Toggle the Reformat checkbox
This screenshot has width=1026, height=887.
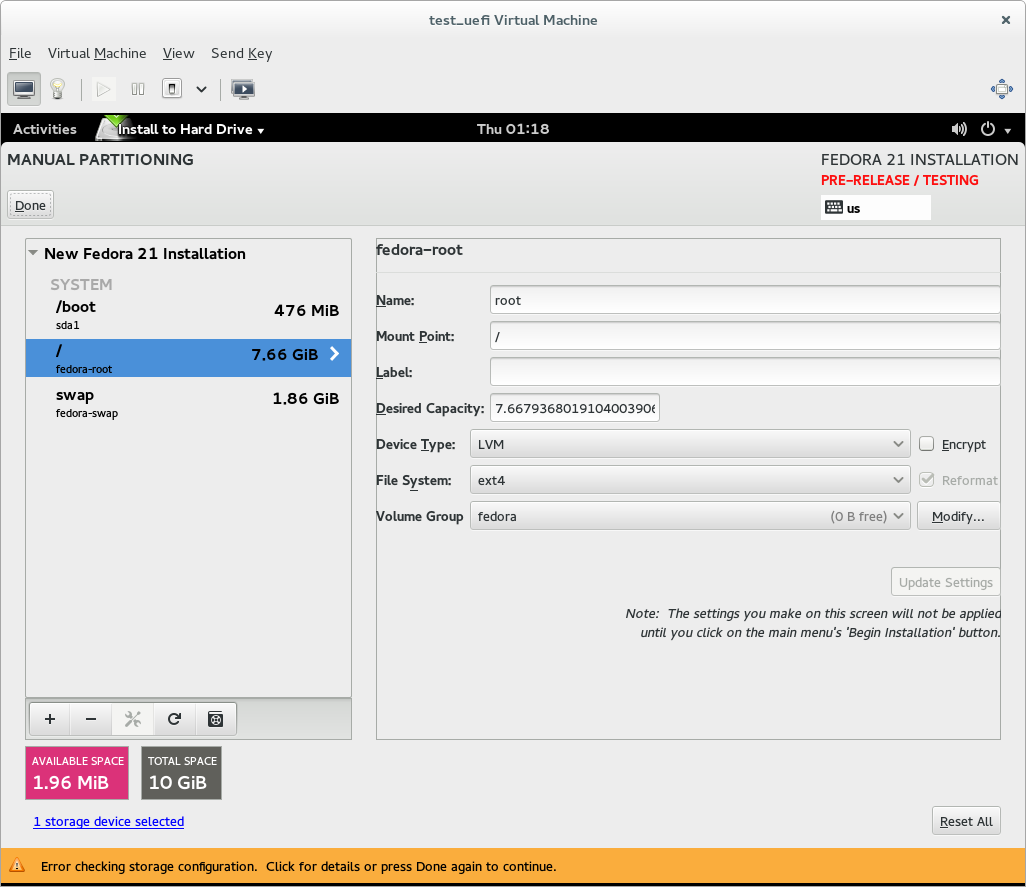[x=927, y=479]
